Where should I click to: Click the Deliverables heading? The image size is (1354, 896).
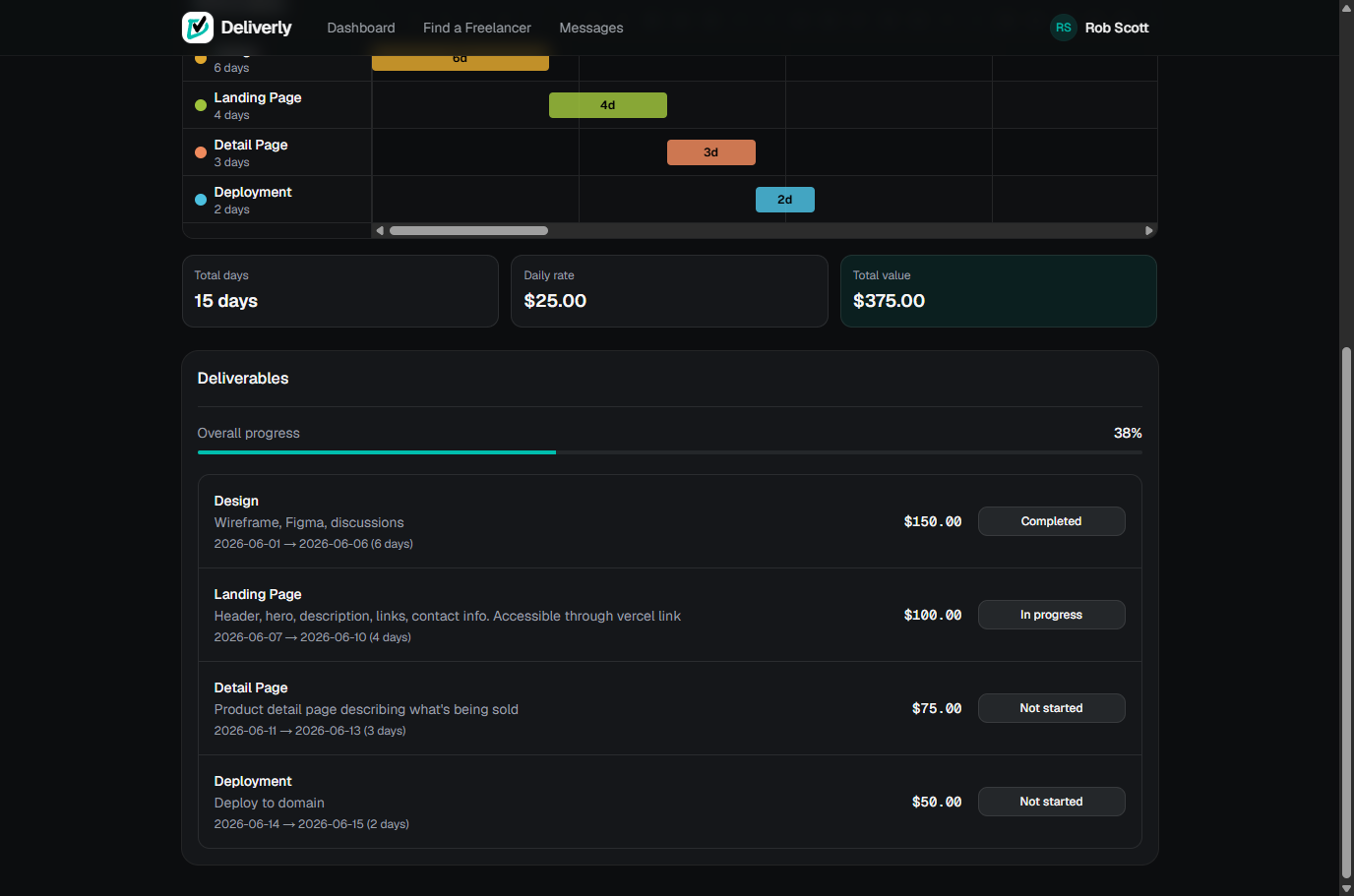(243, 379)
